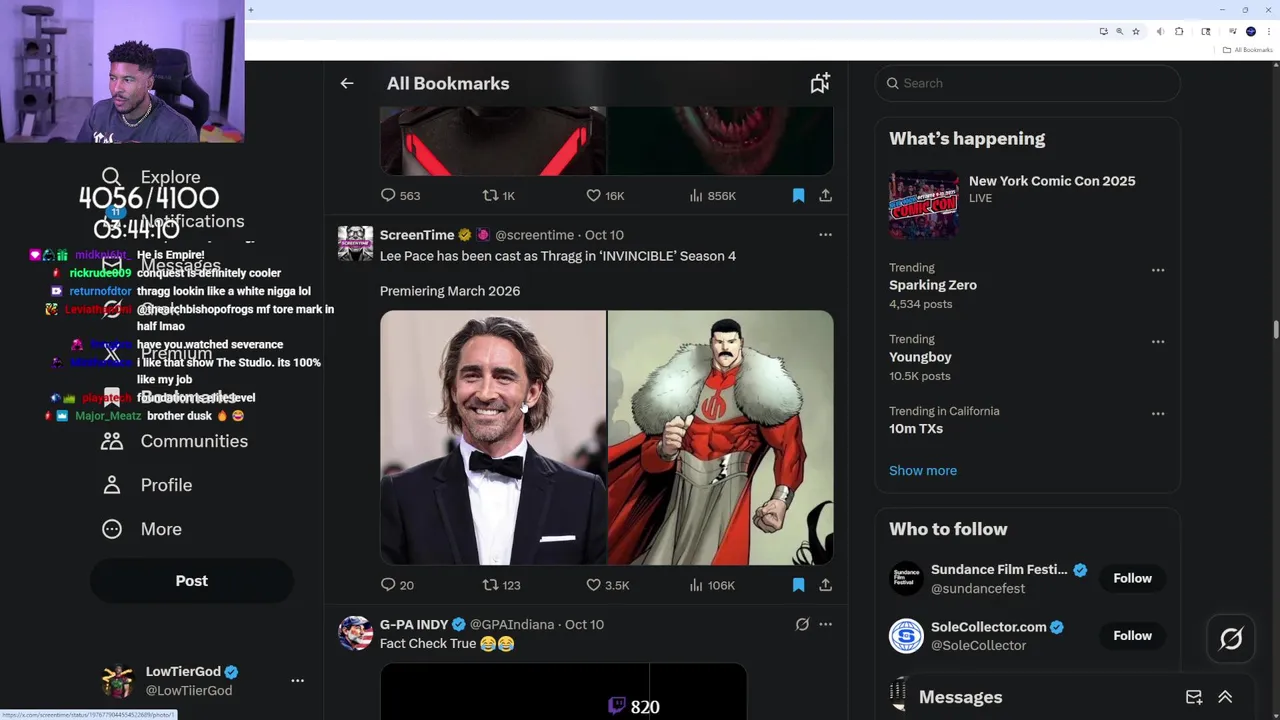The height and width of the screenshot is (720, 1280).
Task: Remove bookmark from ScreenTime post
Action: 798,585
